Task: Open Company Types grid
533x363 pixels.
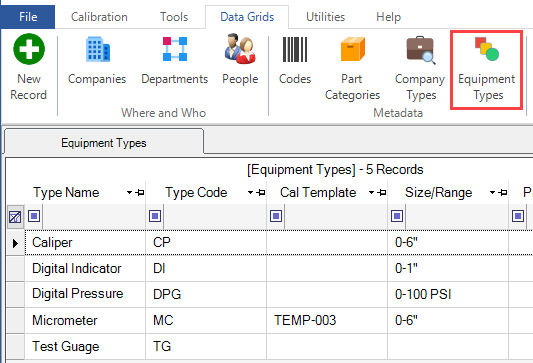Action: [420, 68]
